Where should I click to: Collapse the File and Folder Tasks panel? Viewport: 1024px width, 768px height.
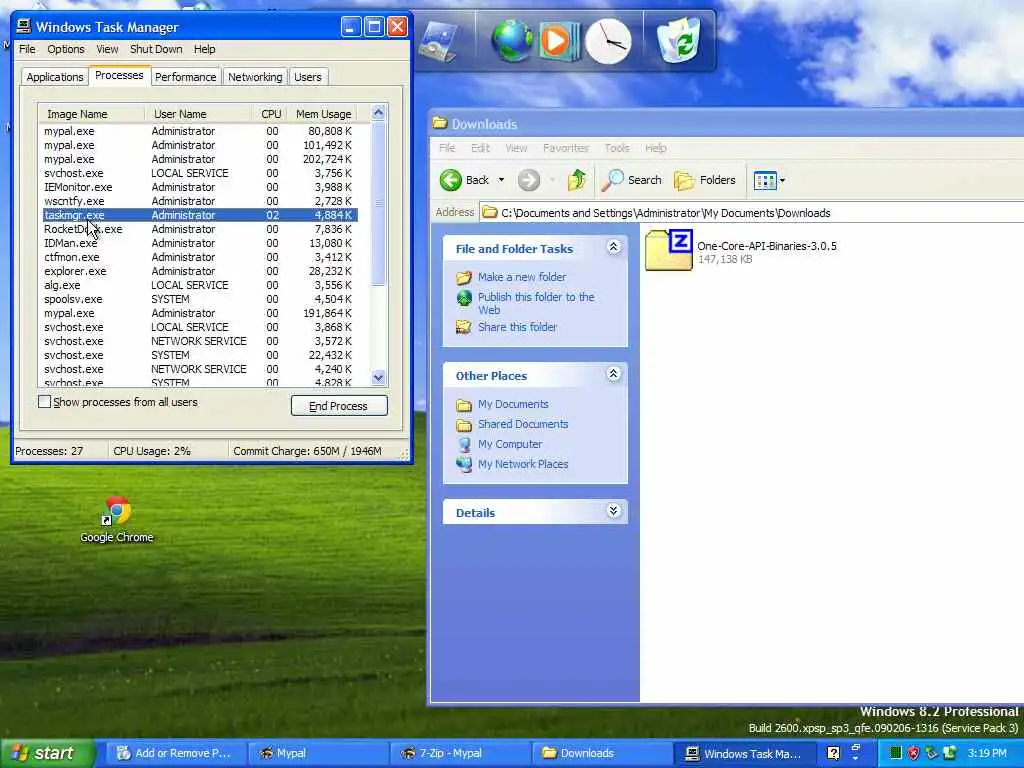[613, 248]
